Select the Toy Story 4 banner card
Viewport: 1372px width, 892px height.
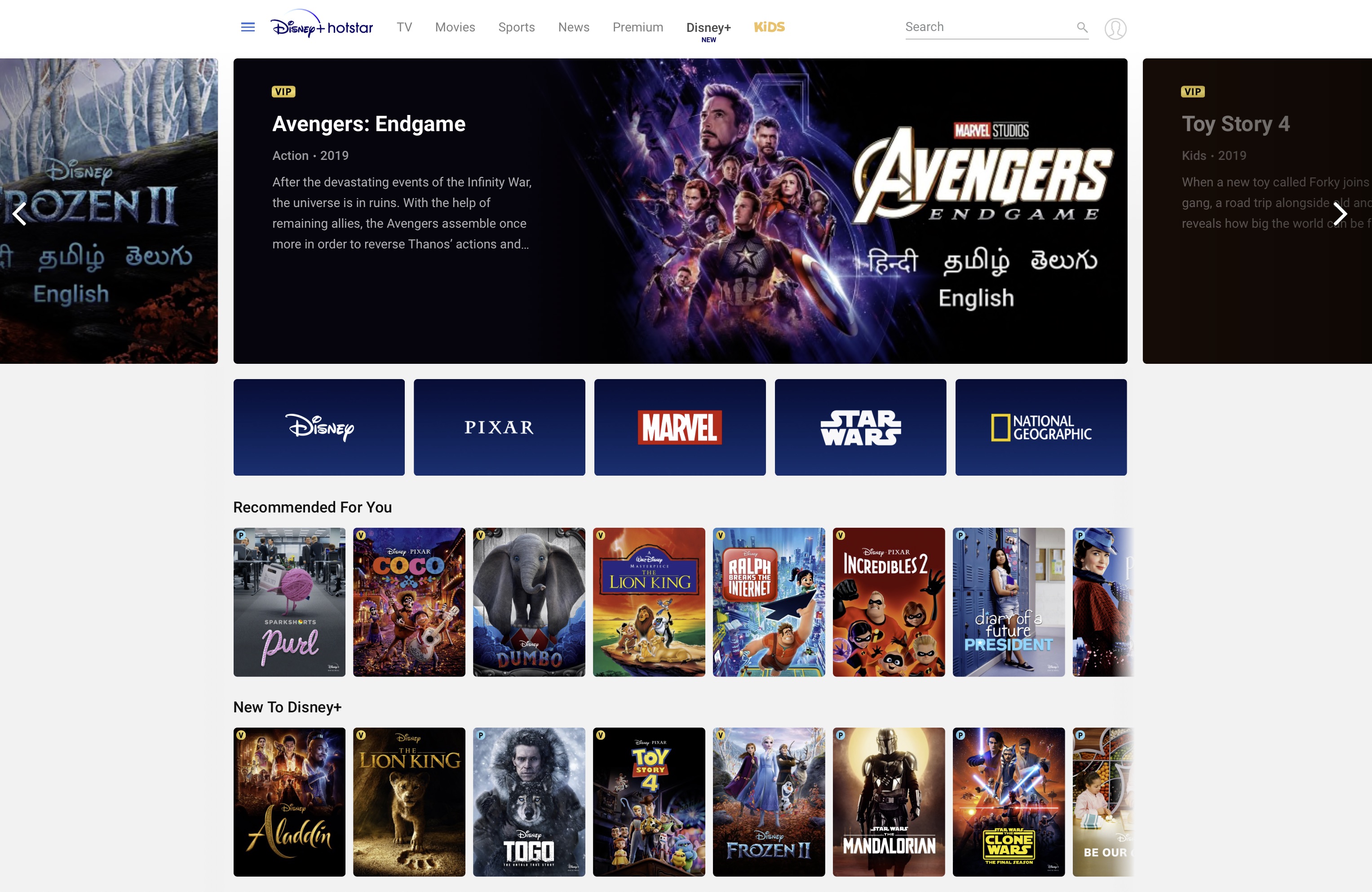pyautogui.click(x=1257, y=210)
